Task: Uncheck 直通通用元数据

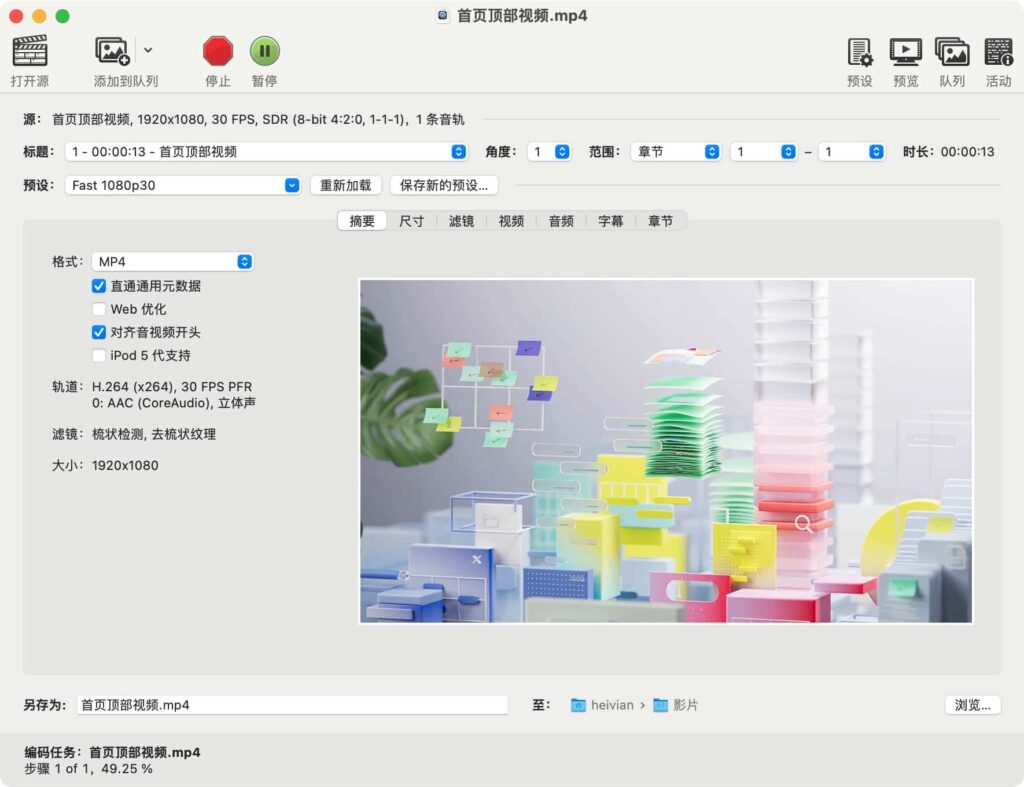Action: click(99, 285)
